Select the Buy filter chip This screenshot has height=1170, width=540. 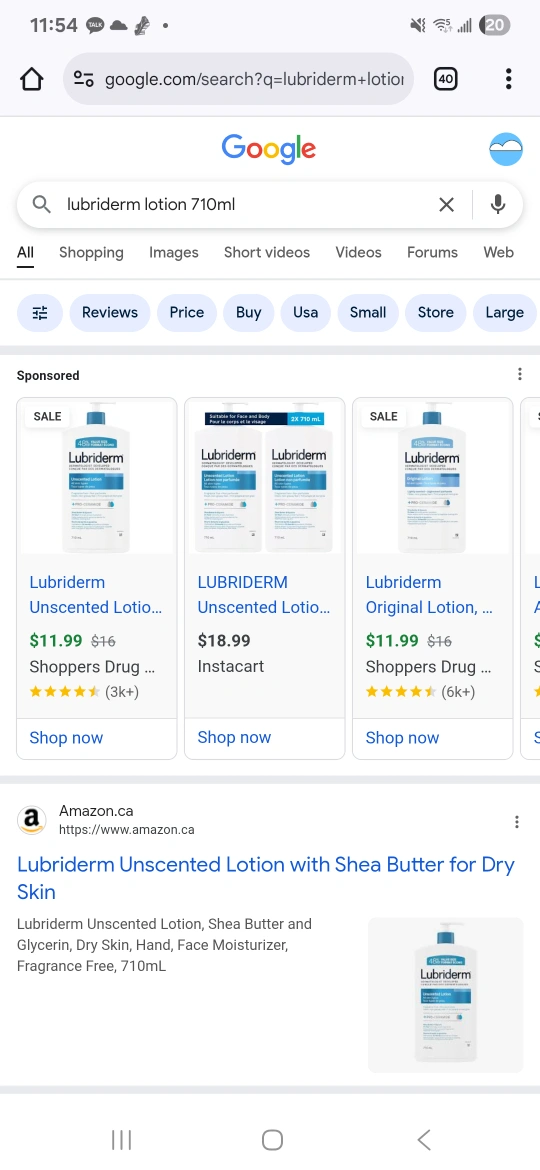click(248, 313)
